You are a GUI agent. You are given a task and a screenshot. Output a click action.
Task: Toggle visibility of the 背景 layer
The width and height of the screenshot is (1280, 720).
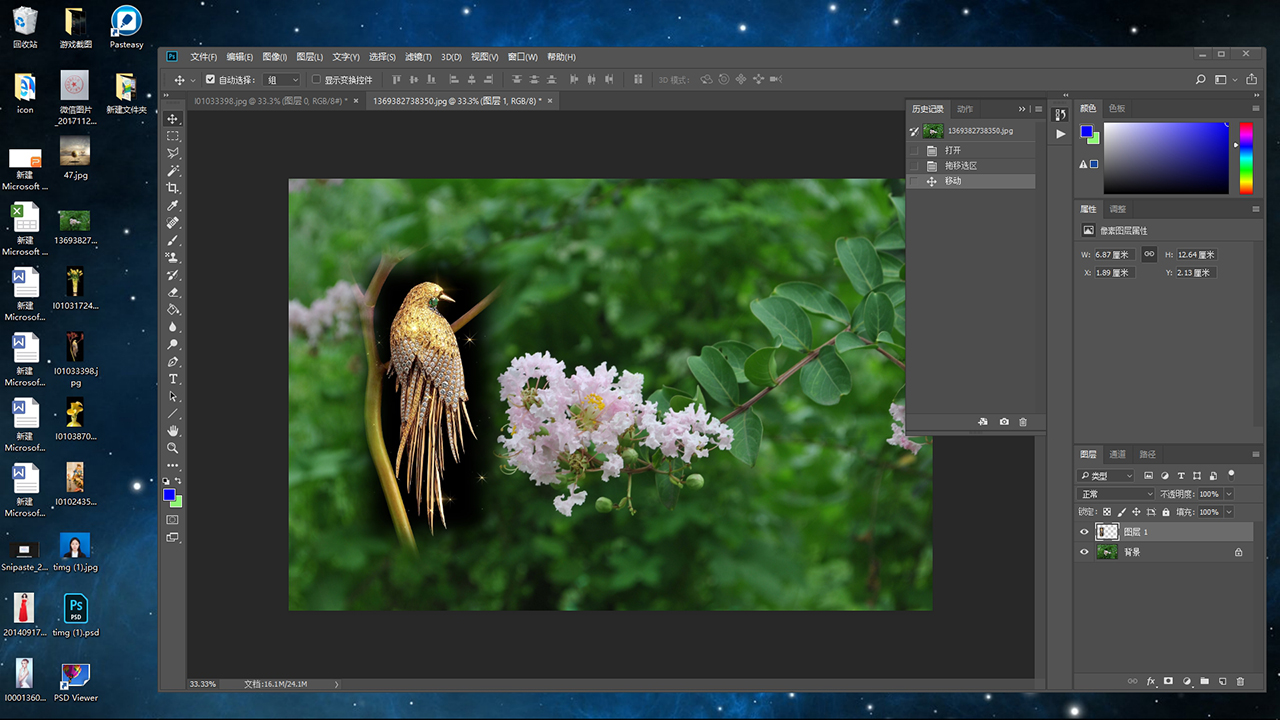(1084, 552)
